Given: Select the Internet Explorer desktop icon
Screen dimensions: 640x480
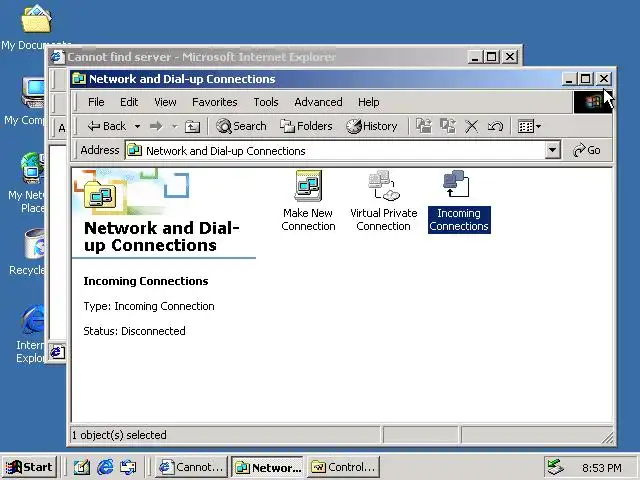Looking at the screenshot, I should click(x=30, y=334).
